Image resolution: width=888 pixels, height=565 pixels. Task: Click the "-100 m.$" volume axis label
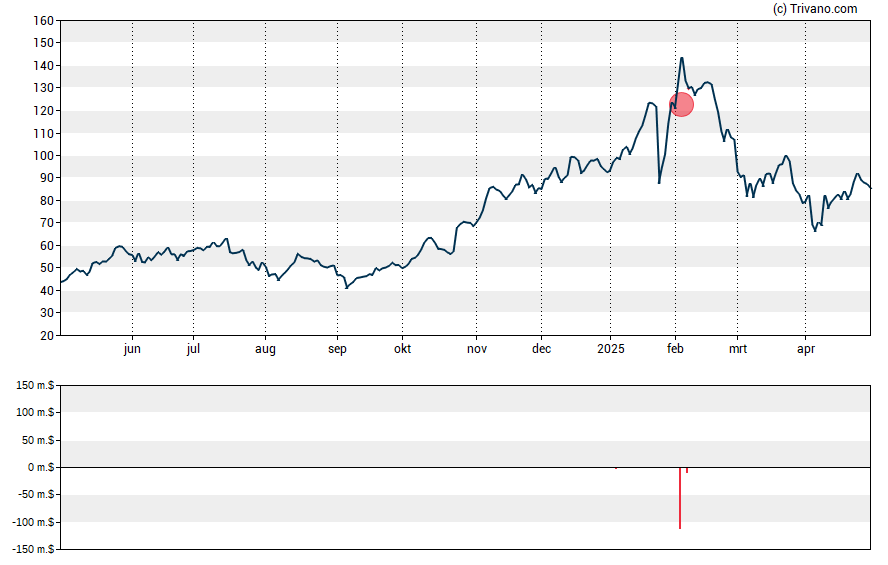click(33, 523)
